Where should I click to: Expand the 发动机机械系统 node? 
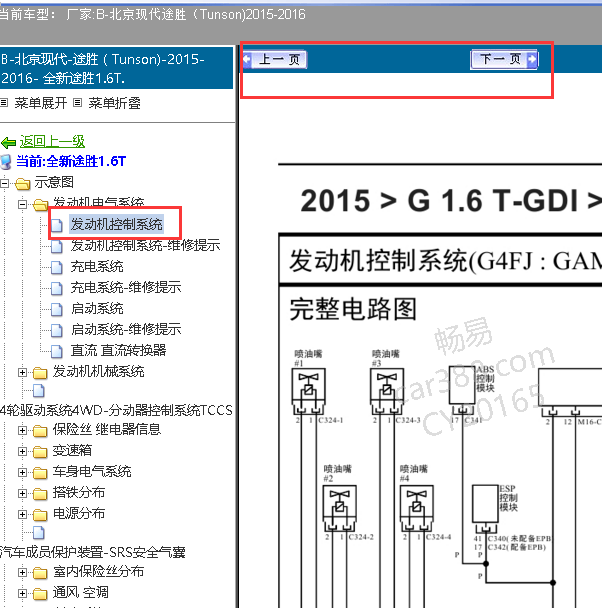(x=22, y=373)
